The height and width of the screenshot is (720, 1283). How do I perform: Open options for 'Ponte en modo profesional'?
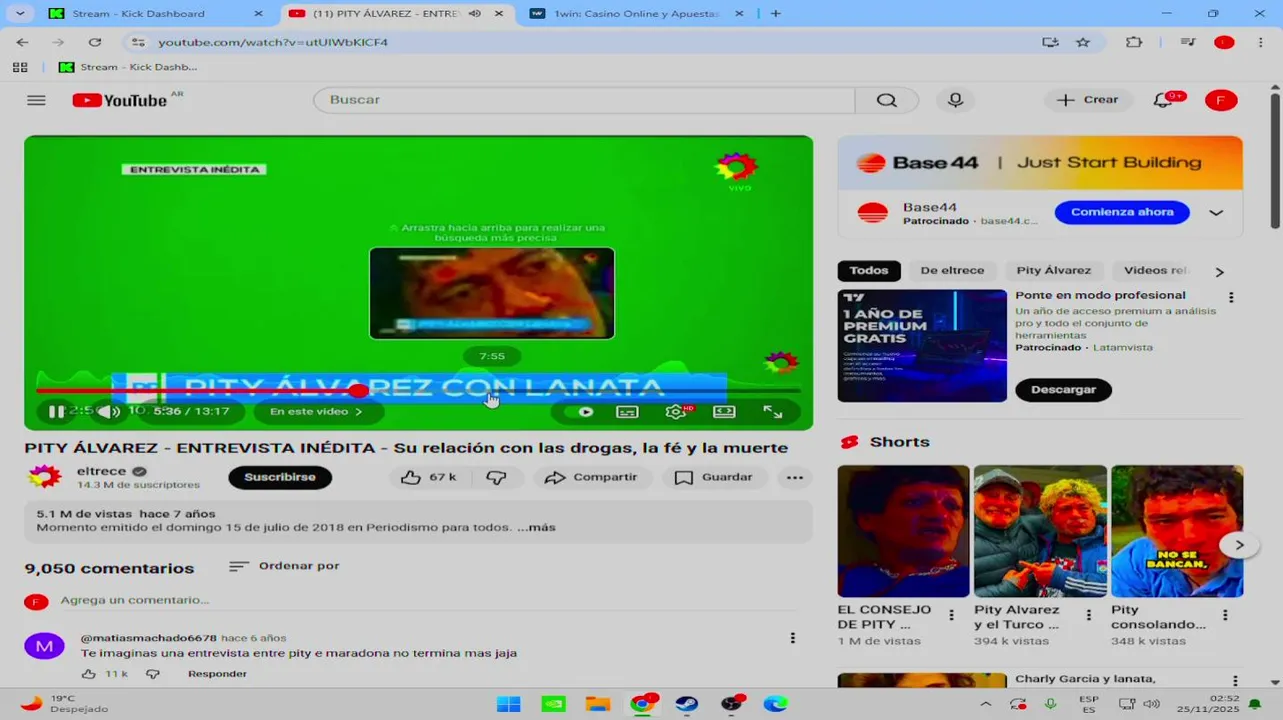(1231, 298)
